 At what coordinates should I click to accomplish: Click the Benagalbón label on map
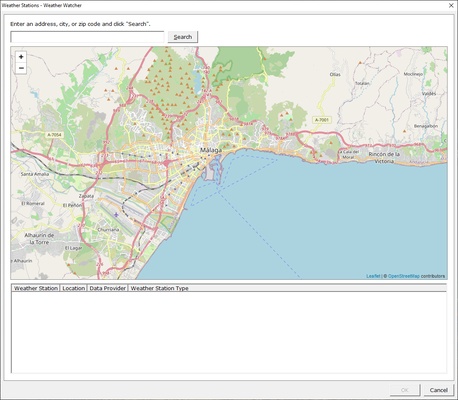(426, 126)
